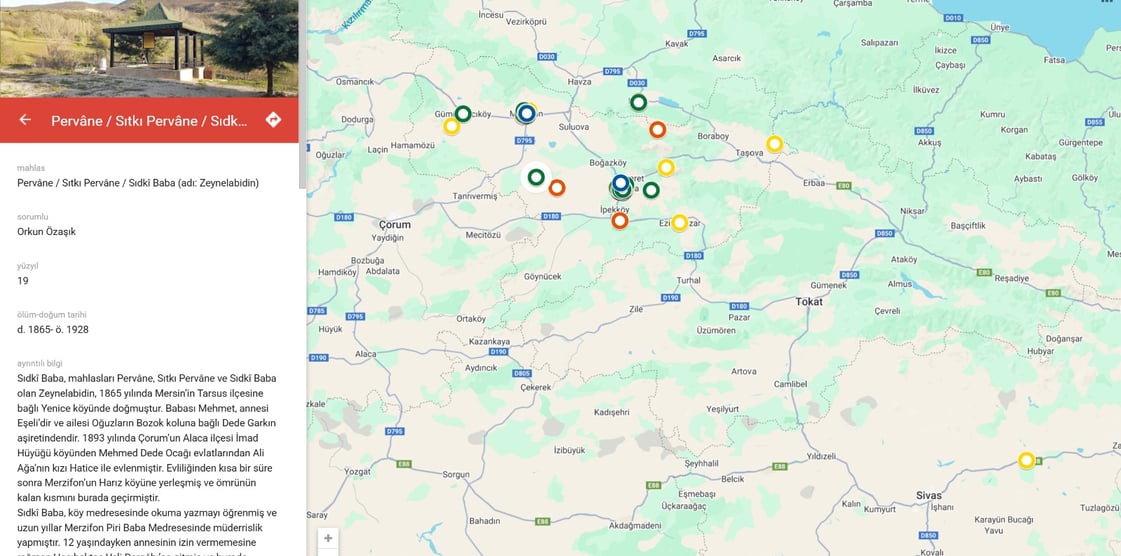
Task: Click the Çorum city label on map
Action: 395,224
